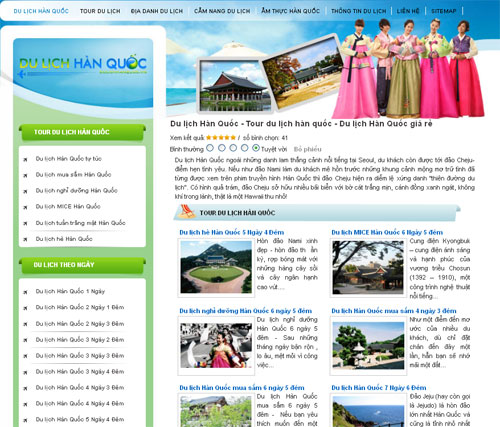
Task: Select the first rating radio button next to Bình thường
Action: pyautogui.click(x=210, y=147)
